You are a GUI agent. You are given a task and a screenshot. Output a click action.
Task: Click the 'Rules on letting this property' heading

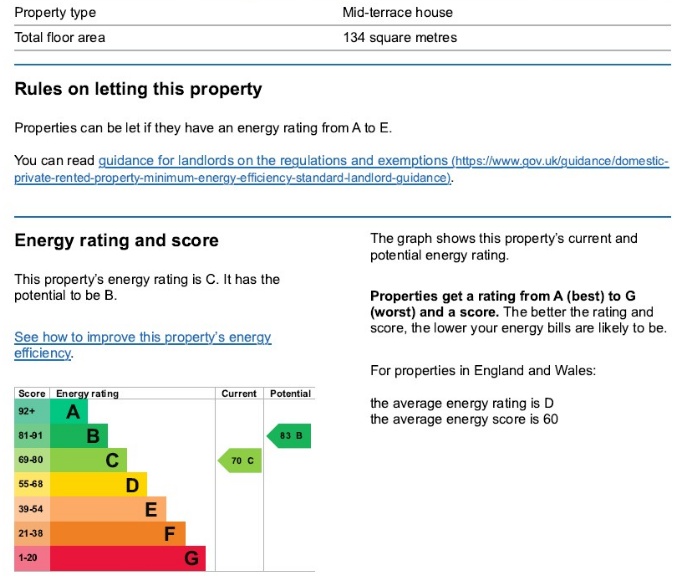[x=138, y=89]
